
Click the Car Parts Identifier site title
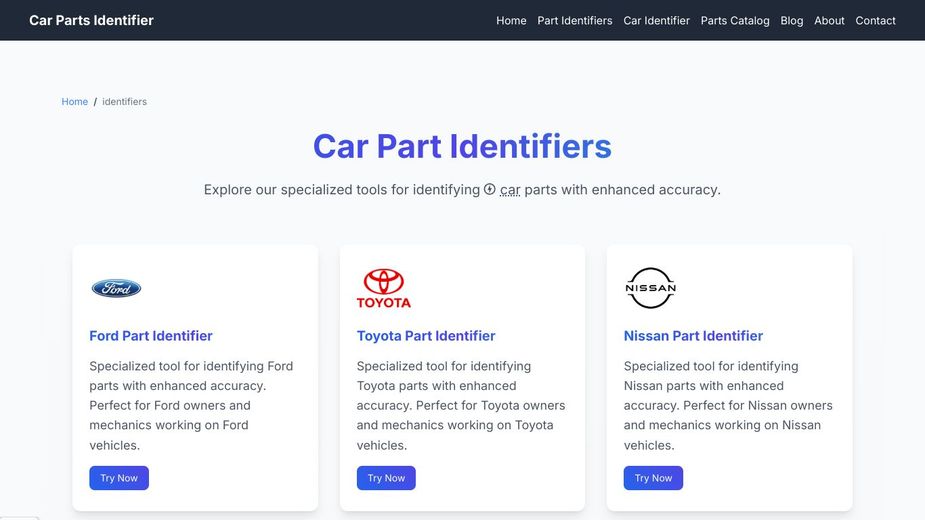click(91, 20)
